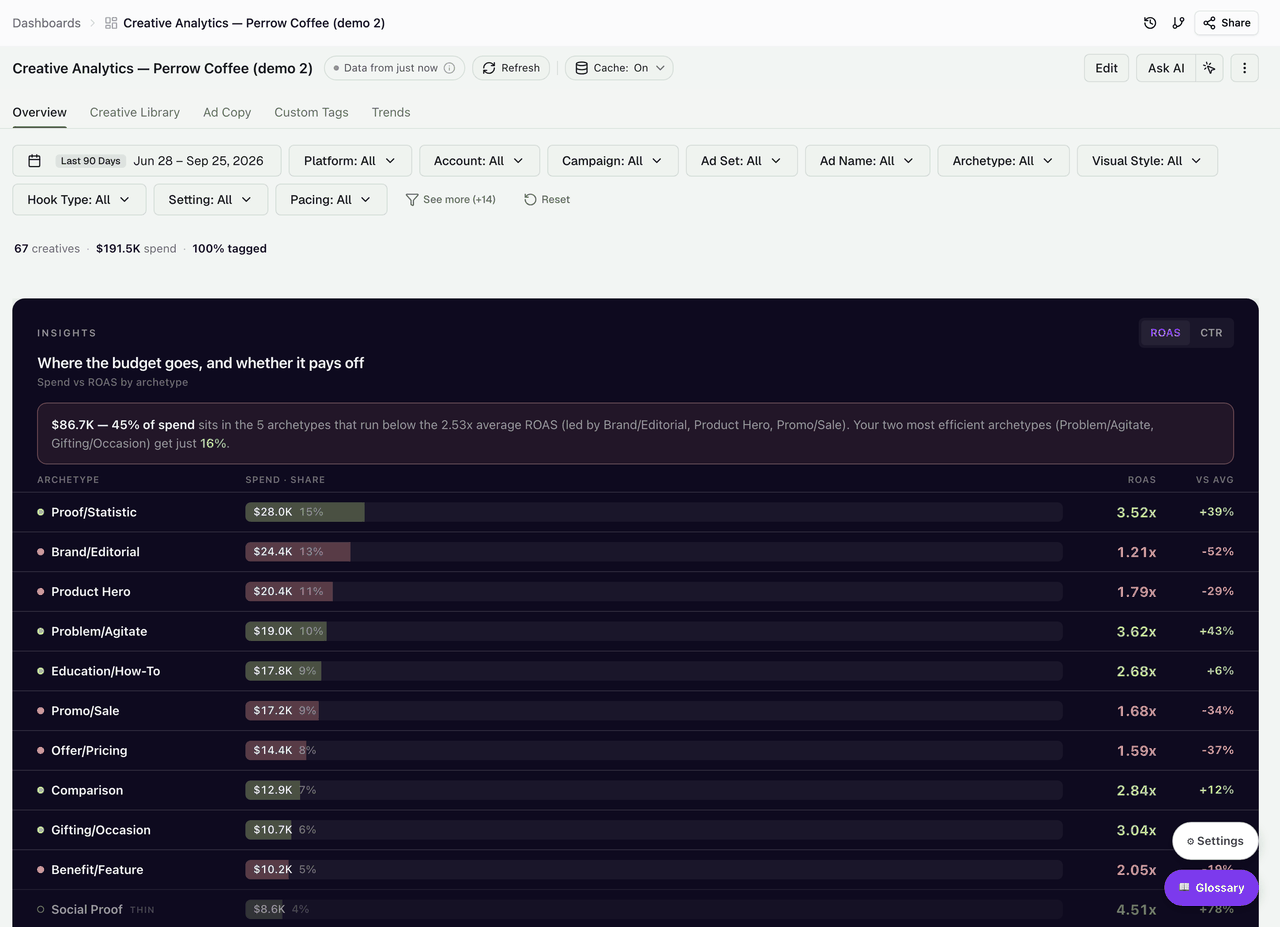Viewport: 1280px width, 927px height.
Task: Open the Pacing filter dropdown
Action: point(331,200)
